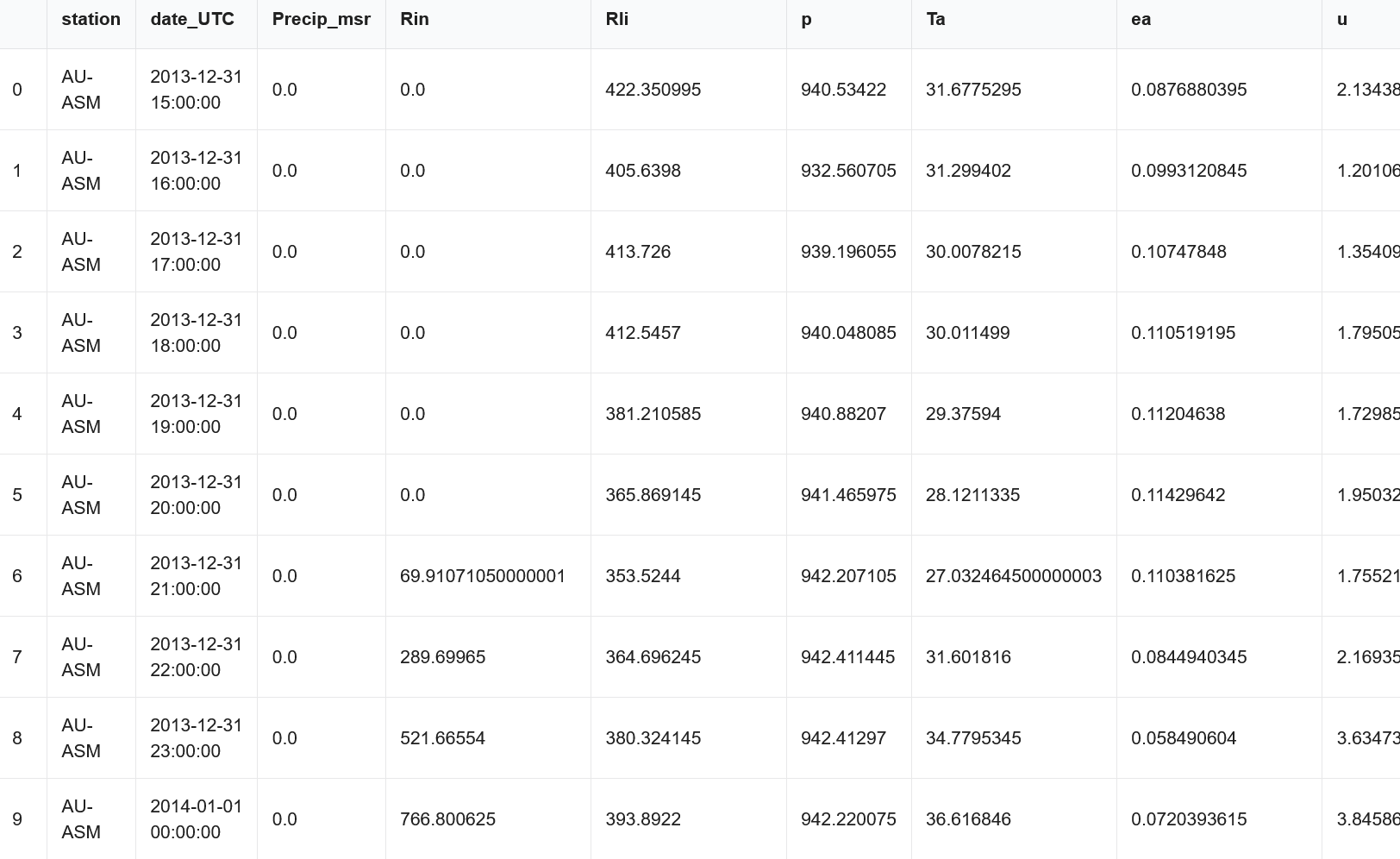Screen dimensions: 1400x859
Task: Click the Rin value 766.800625
Action: 447,819
